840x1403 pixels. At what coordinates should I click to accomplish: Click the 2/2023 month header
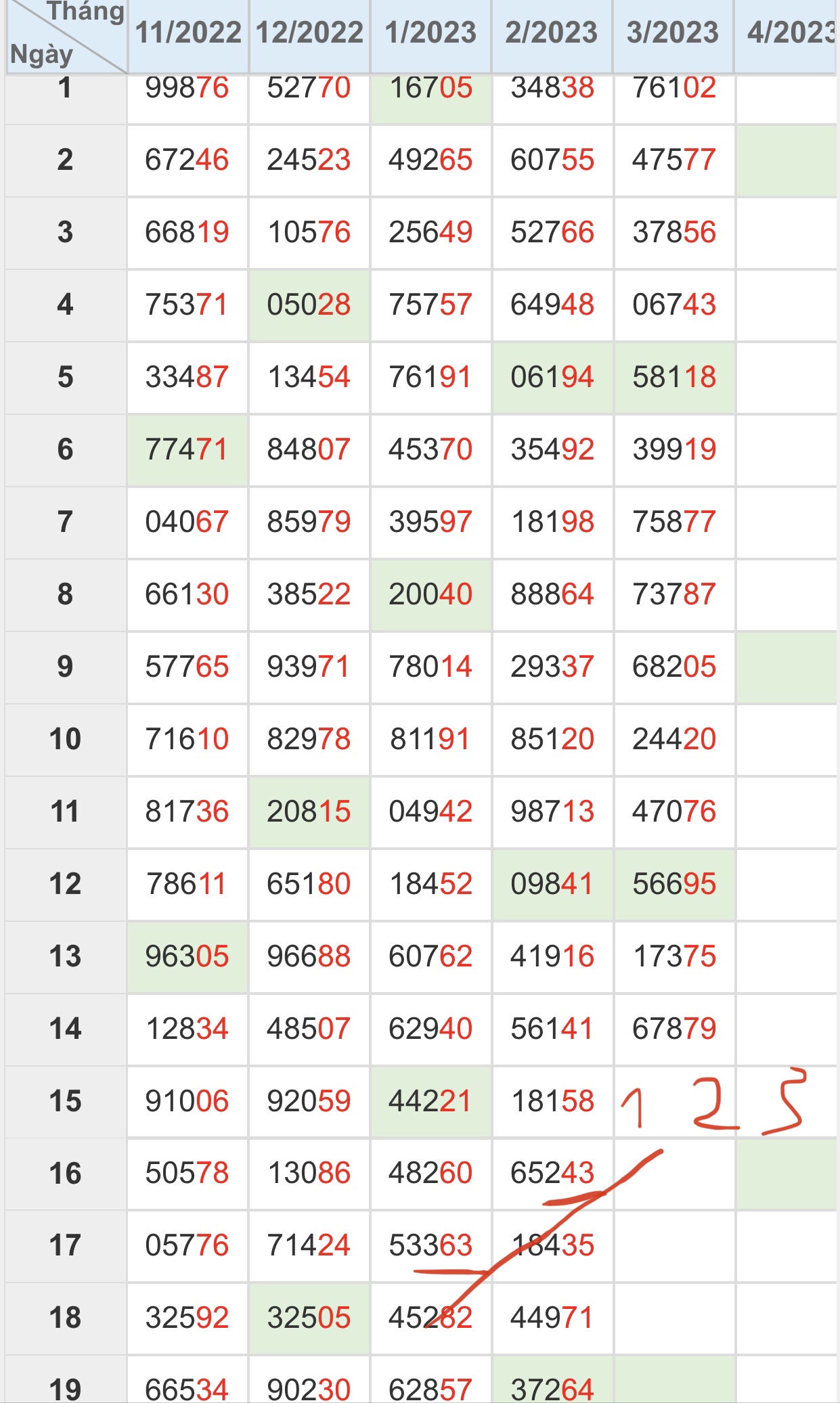point(552,32)
